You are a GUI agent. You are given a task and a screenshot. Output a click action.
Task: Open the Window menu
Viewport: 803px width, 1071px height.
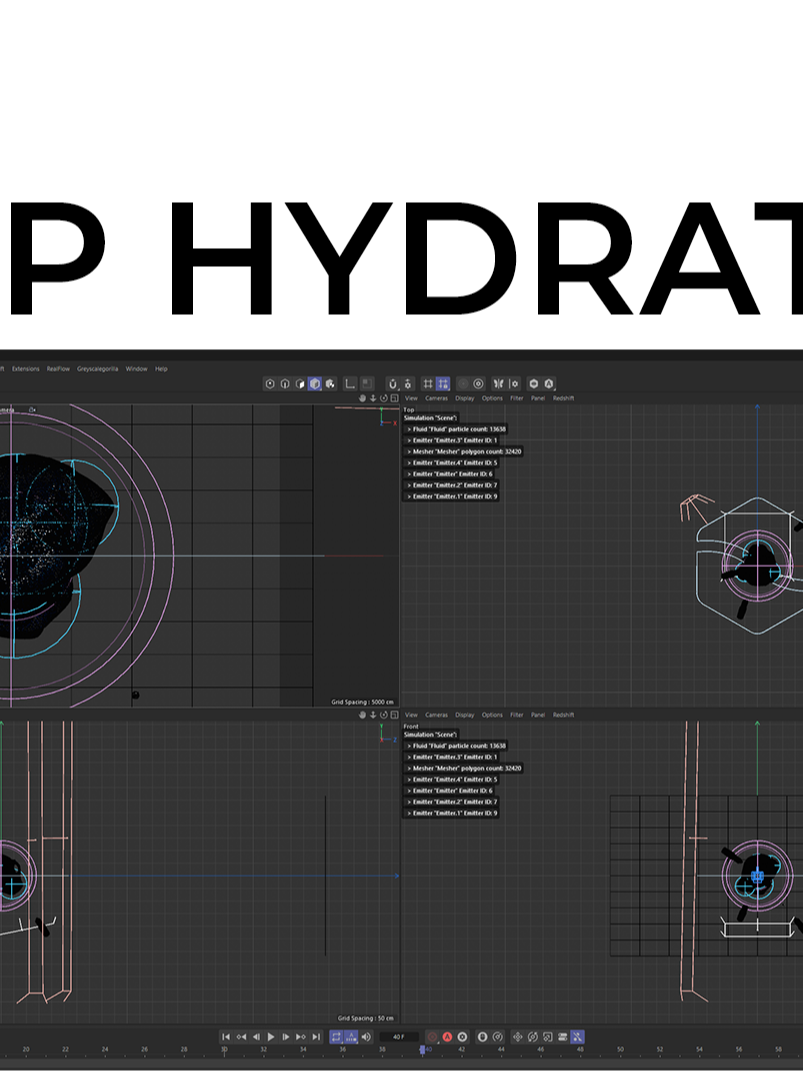[x=137, y=369]
